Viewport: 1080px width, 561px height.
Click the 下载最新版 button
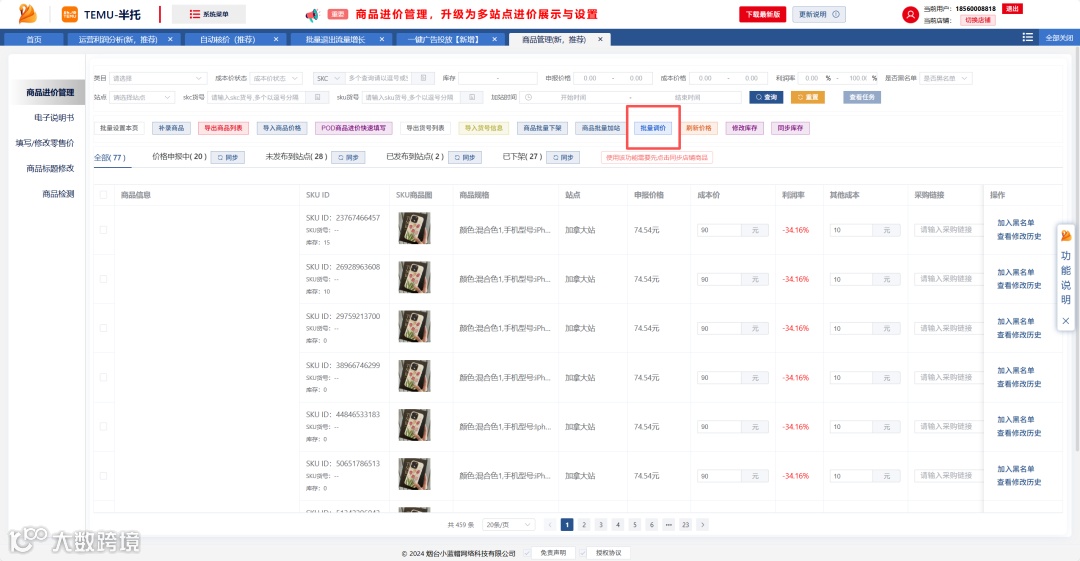[762, 14]
